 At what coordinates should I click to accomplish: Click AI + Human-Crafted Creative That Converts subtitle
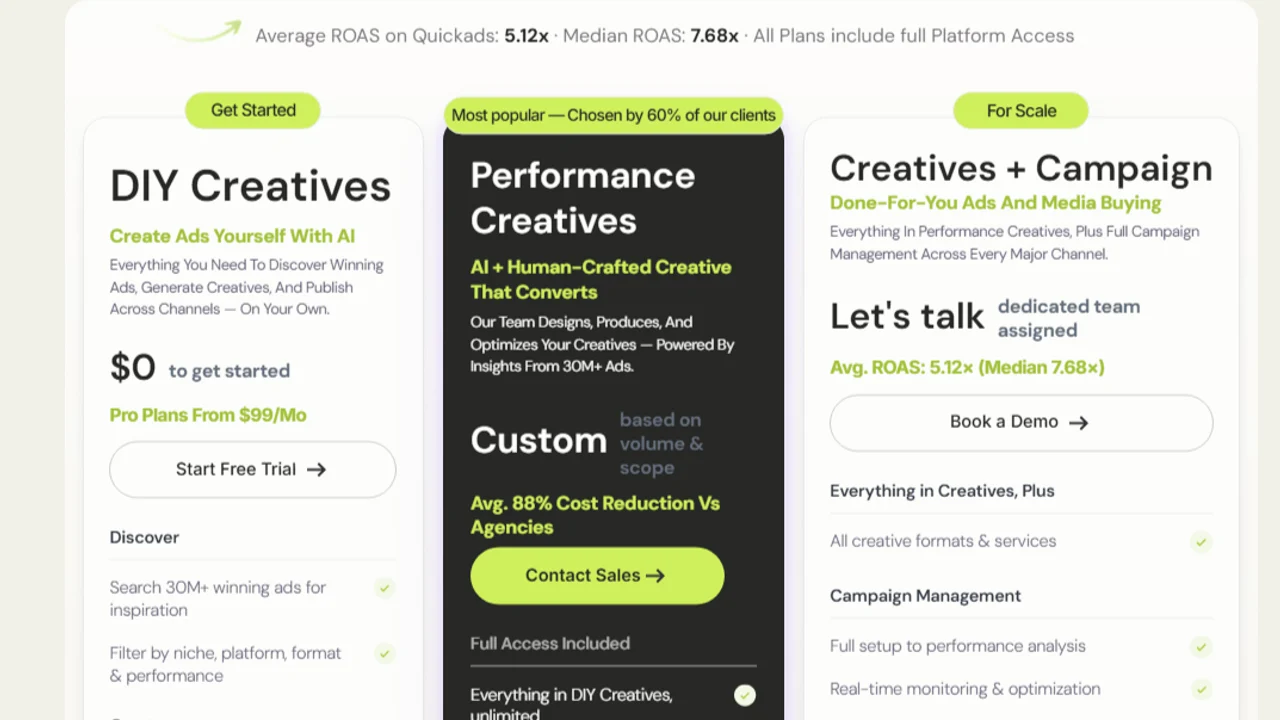601,280
